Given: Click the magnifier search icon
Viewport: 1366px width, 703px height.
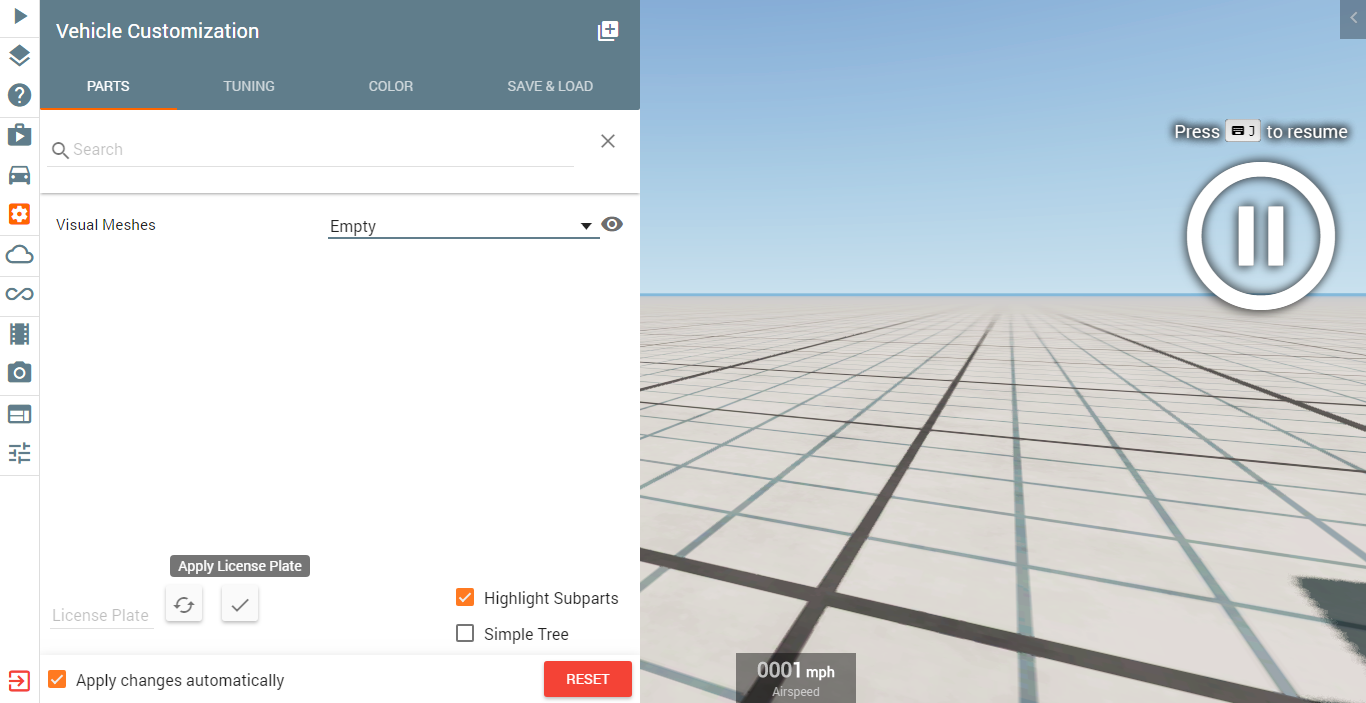Looking at the screenshot, I should pos(60,150).
